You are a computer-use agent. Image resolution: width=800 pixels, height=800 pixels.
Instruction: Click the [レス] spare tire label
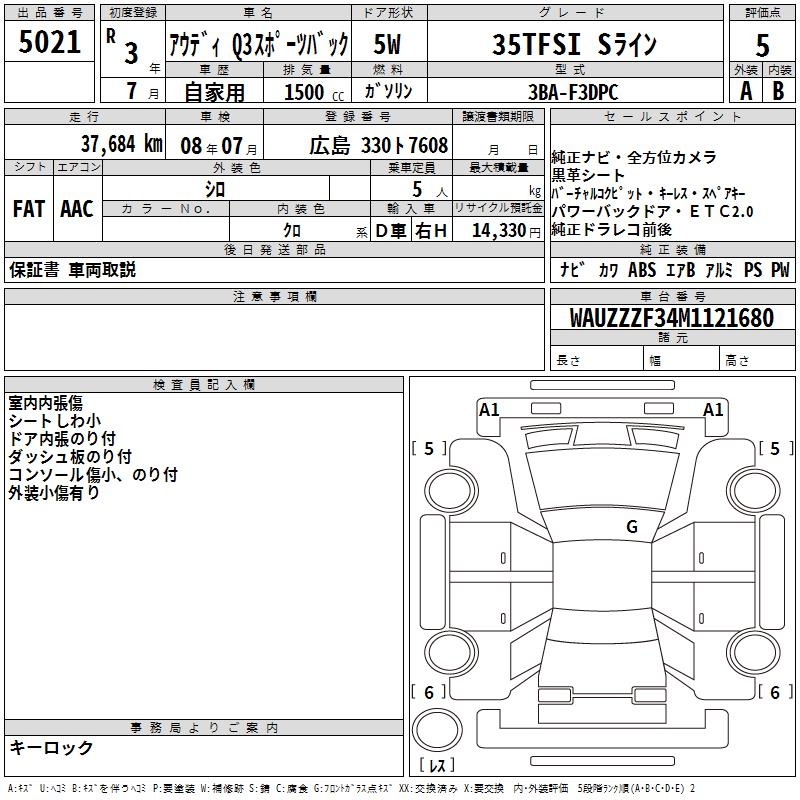click(x=437, y=765)
